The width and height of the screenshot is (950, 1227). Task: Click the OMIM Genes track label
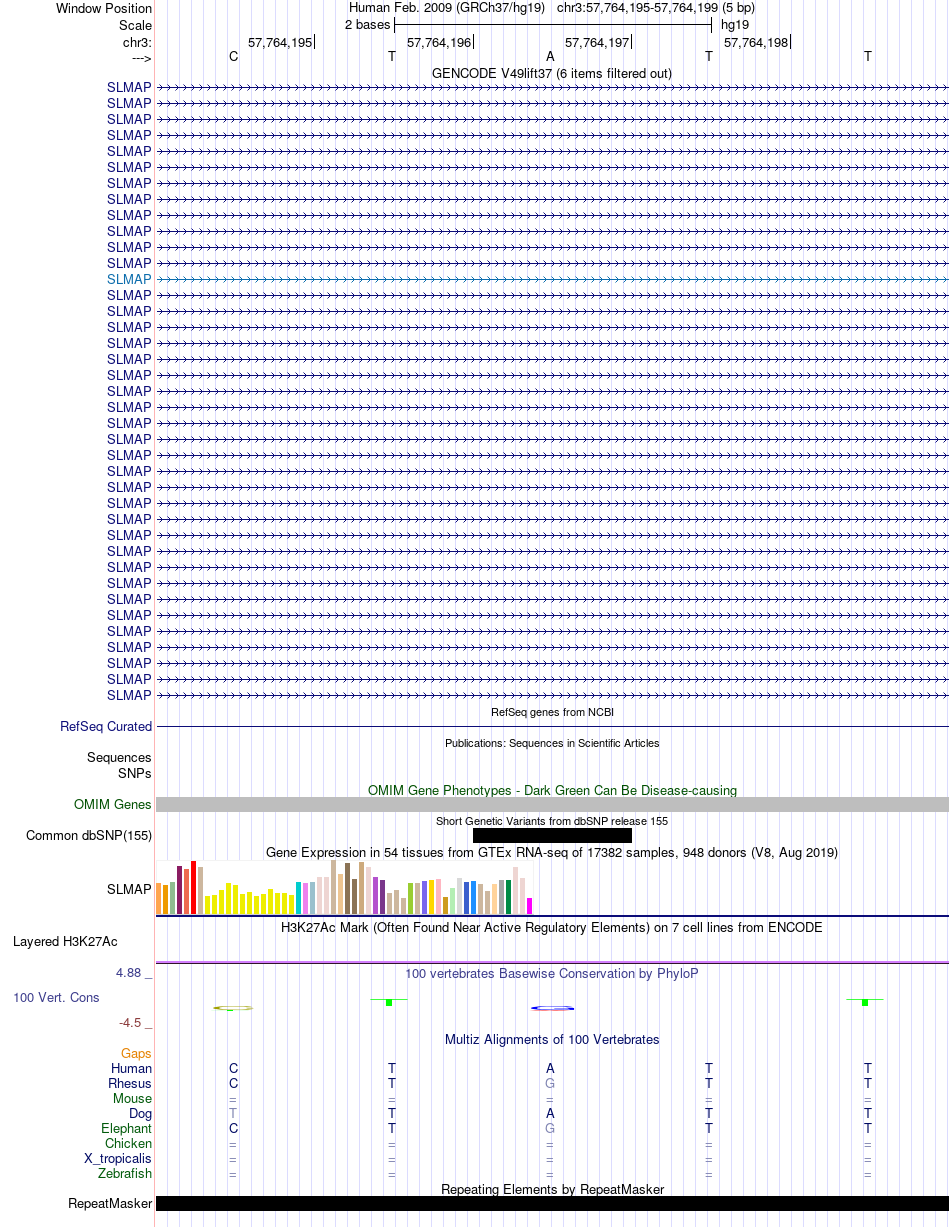coord(113,804)
